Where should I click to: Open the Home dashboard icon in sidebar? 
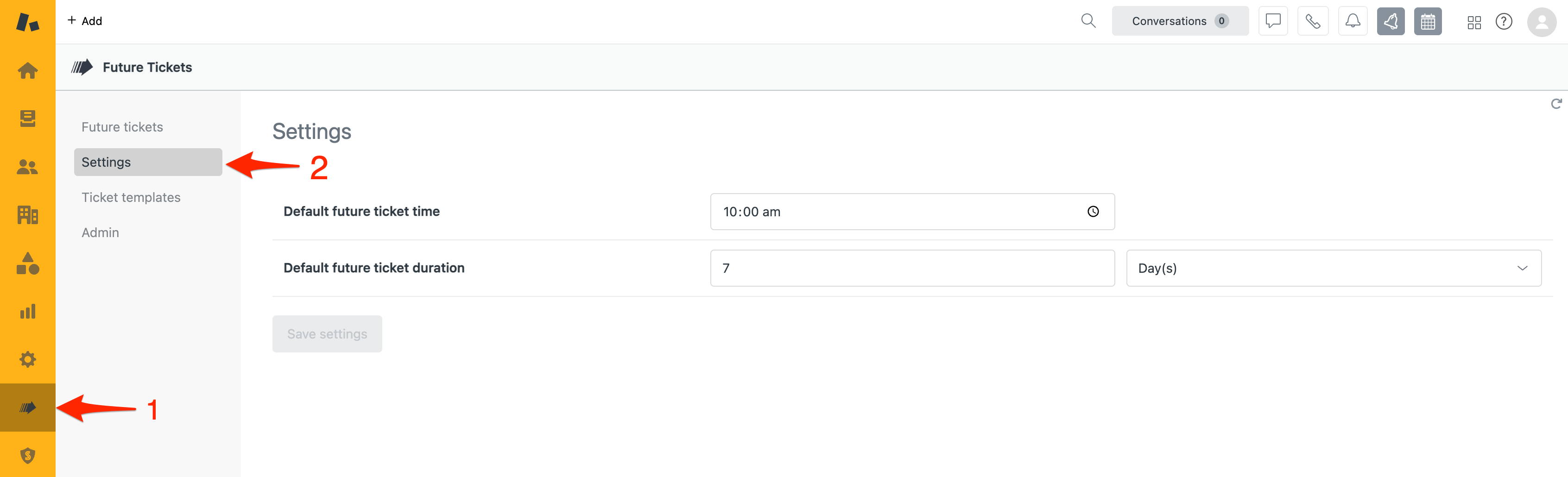click(x=27, y=70)
